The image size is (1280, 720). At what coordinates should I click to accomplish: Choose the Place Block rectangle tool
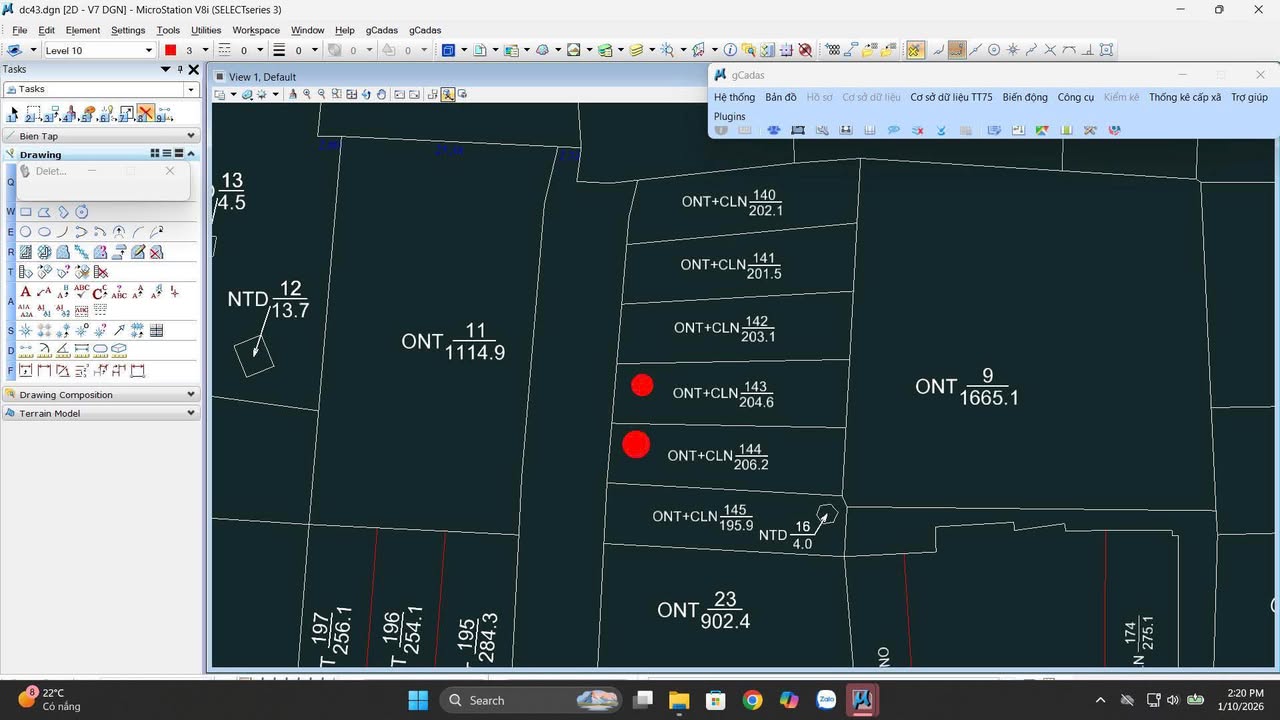pyautogui.click(x=26, y=212)
